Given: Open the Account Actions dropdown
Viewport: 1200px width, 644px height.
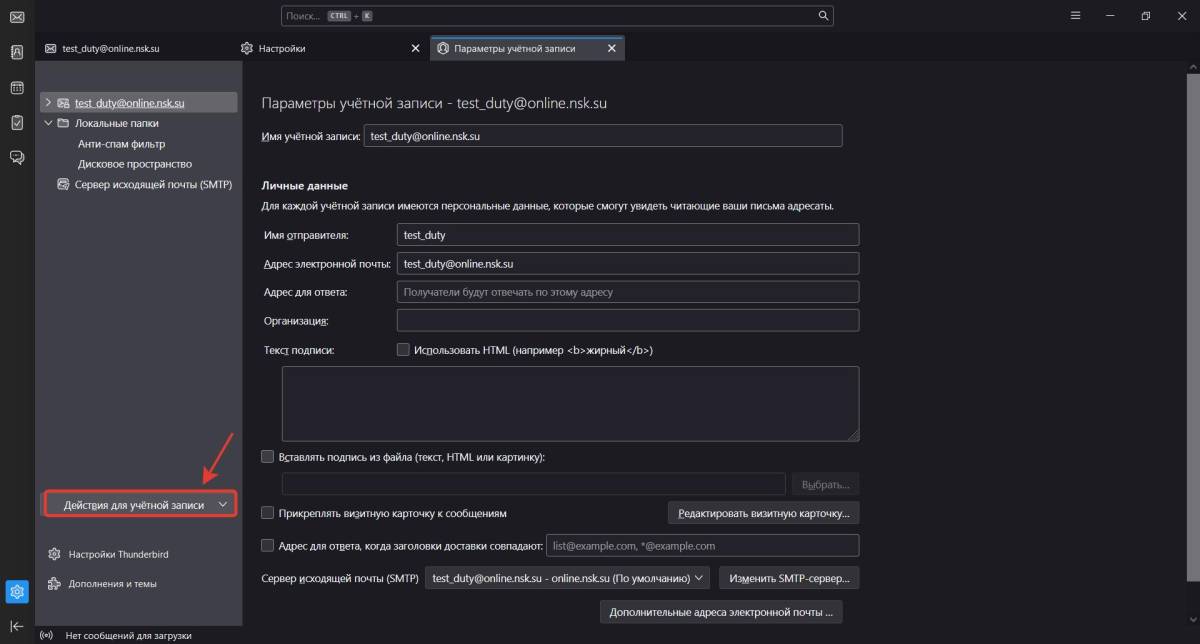Looking at the screenshot, I should (141, 505).
